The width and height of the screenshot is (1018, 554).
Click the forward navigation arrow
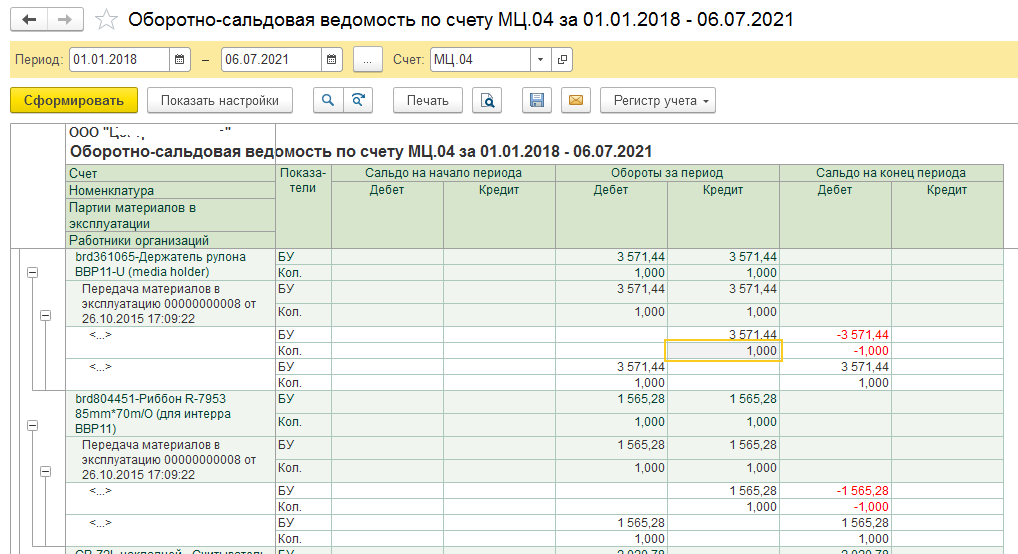[x=64, y=20]
